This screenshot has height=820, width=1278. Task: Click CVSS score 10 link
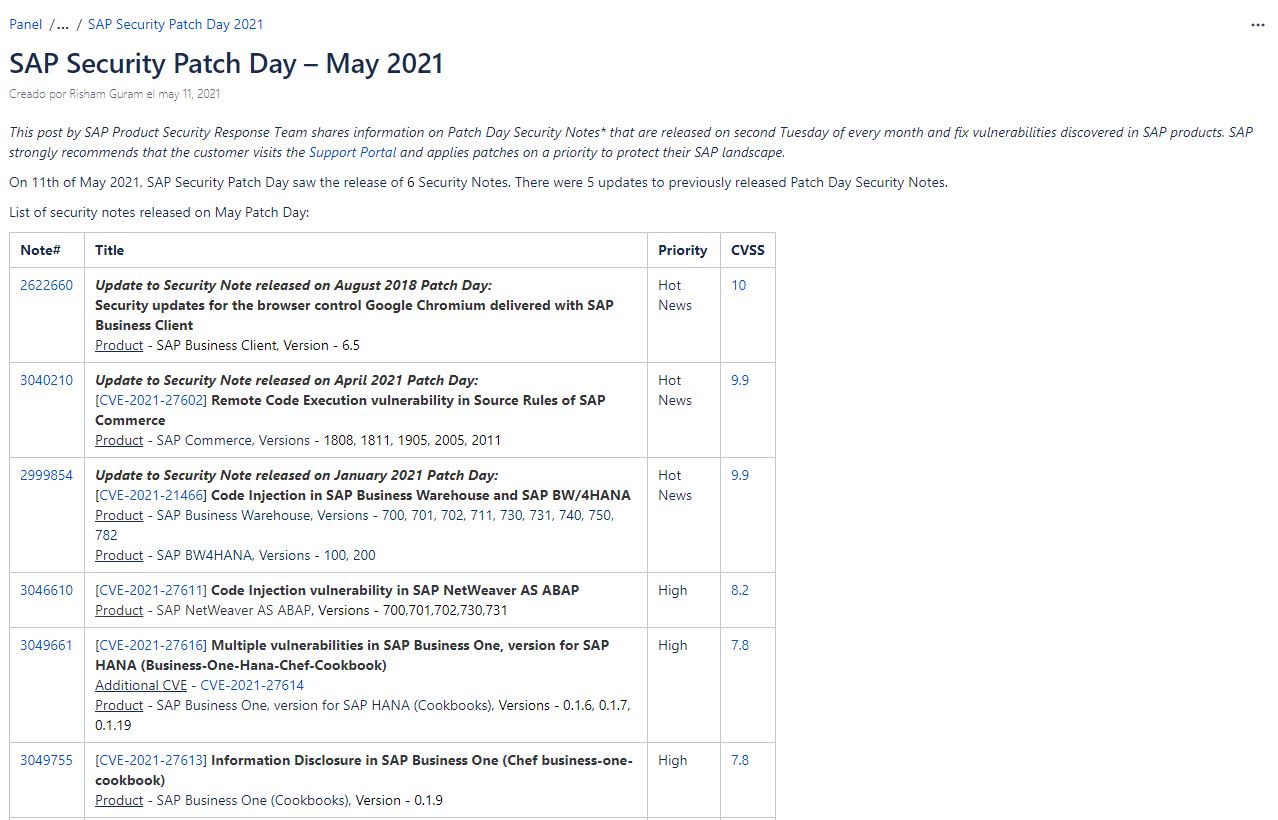[x=738, y=285]
